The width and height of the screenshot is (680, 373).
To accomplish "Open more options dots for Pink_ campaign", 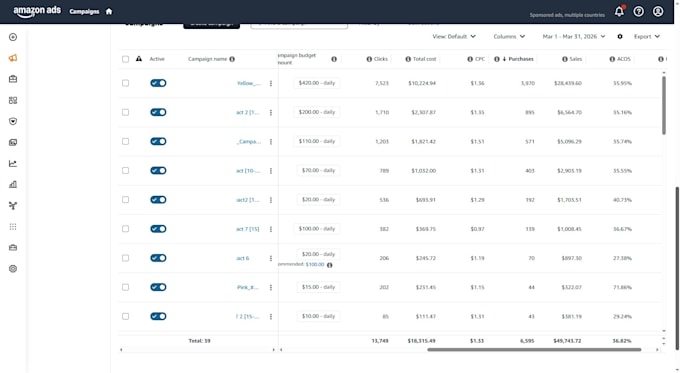I will point(271,287).
